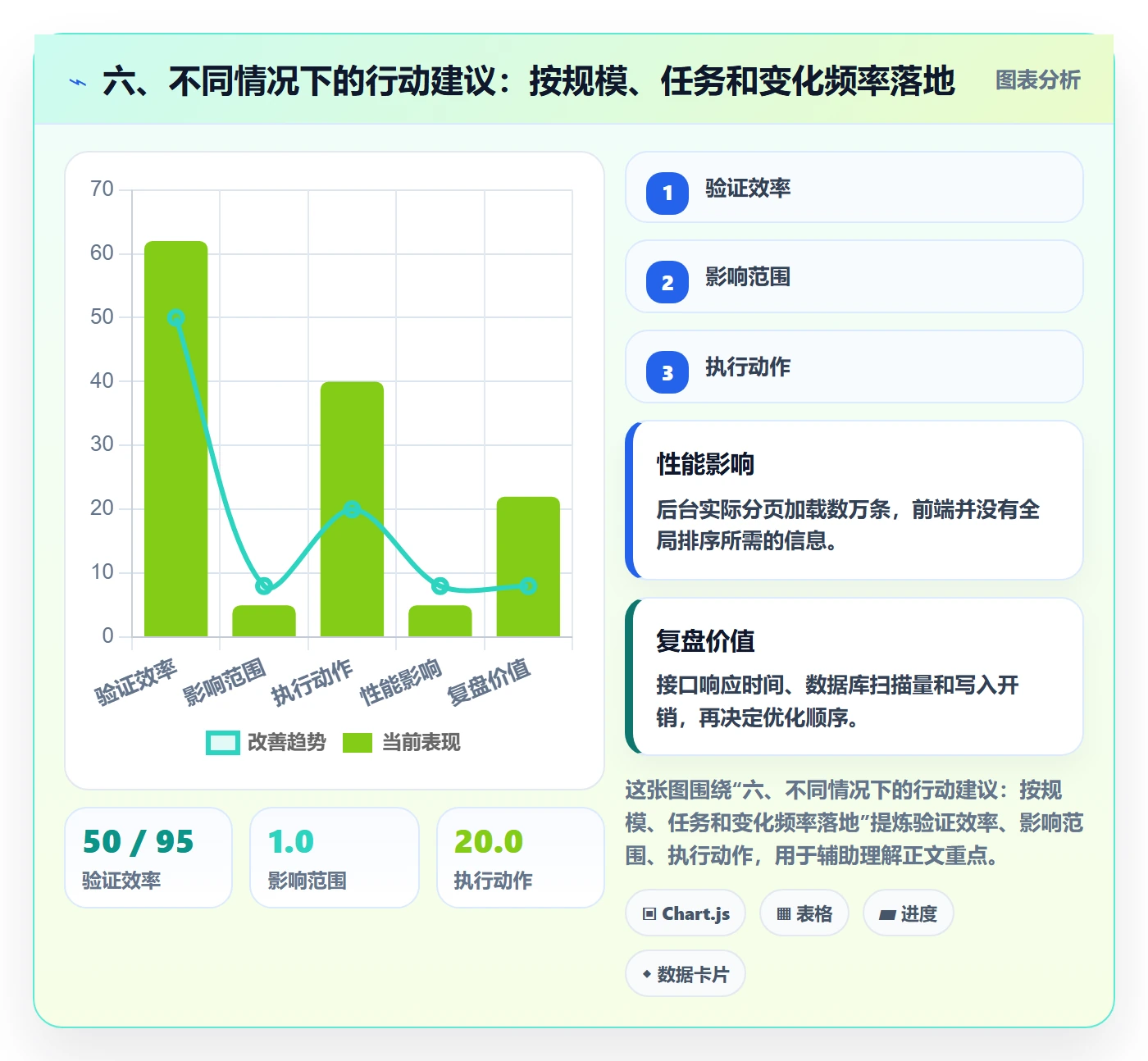Click the trend line point above 复盘价值
The height and width of the screenshot is (1061, 1148).
528,585
